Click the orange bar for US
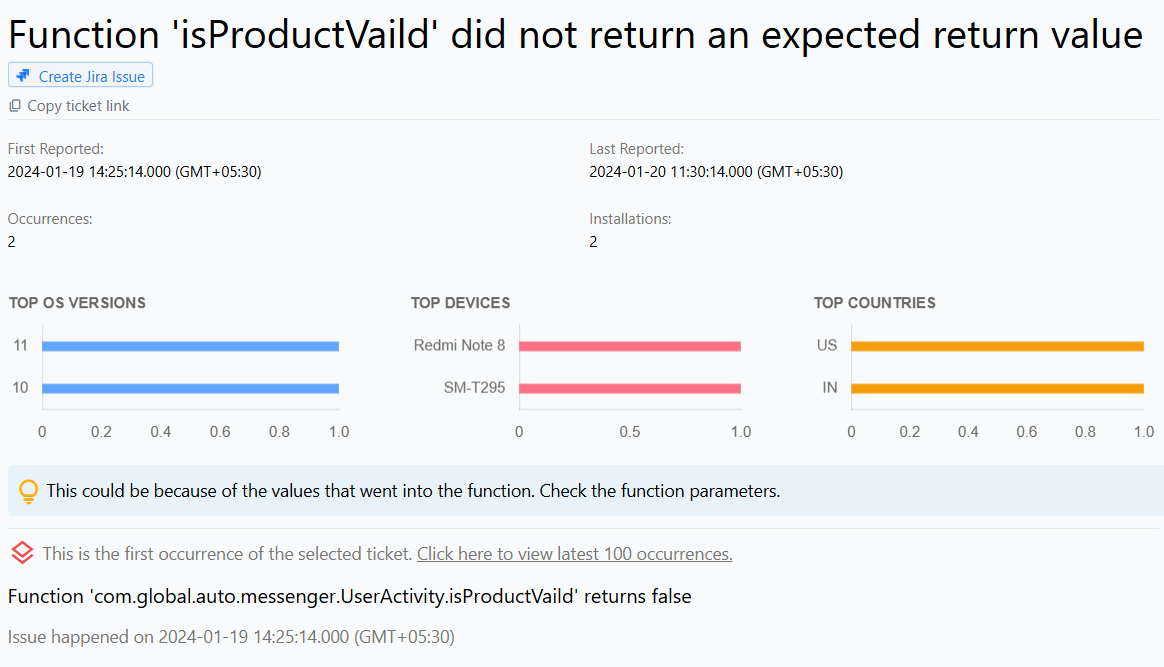The height and width of the screenshot is (667, 1164). click(x=997, y=345)
